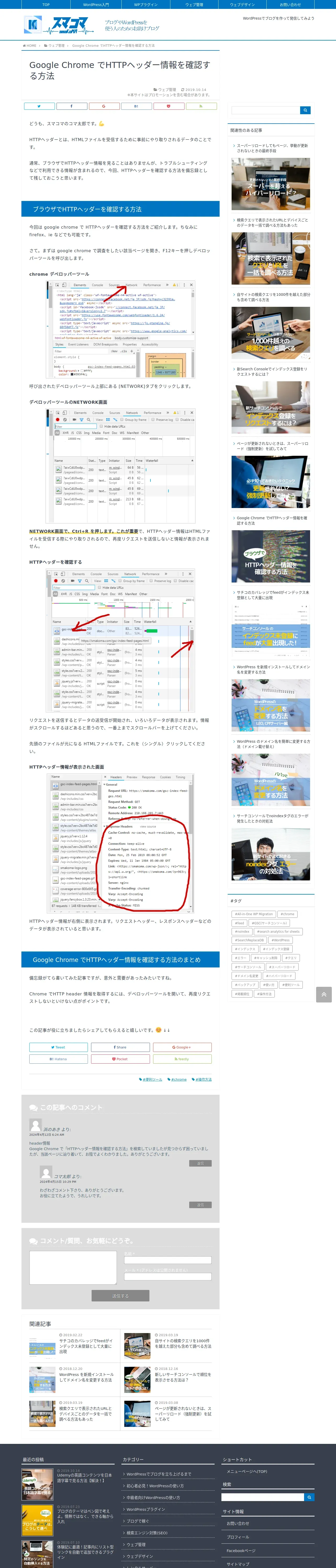Share article via top Facebook icon button

(71, 106)
